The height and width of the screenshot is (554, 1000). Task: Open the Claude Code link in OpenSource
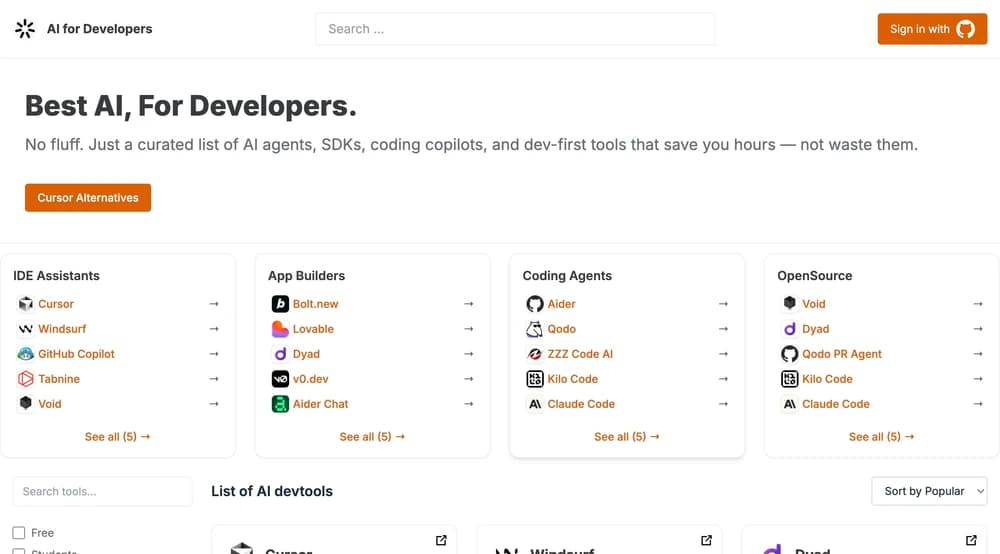(835, 404)
